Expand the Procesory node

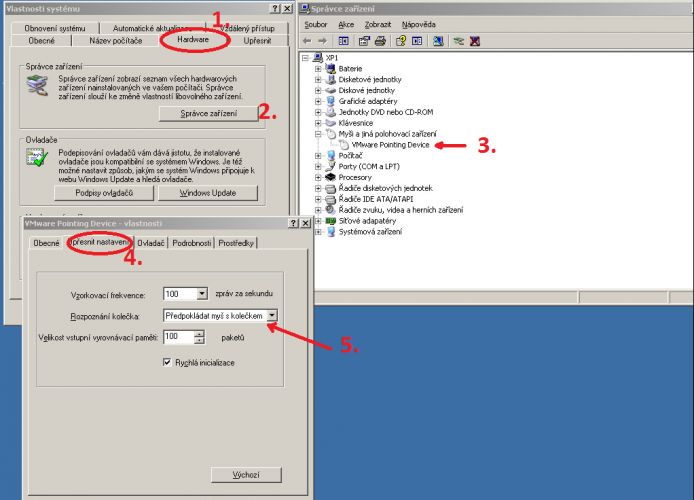click(318, 177)
